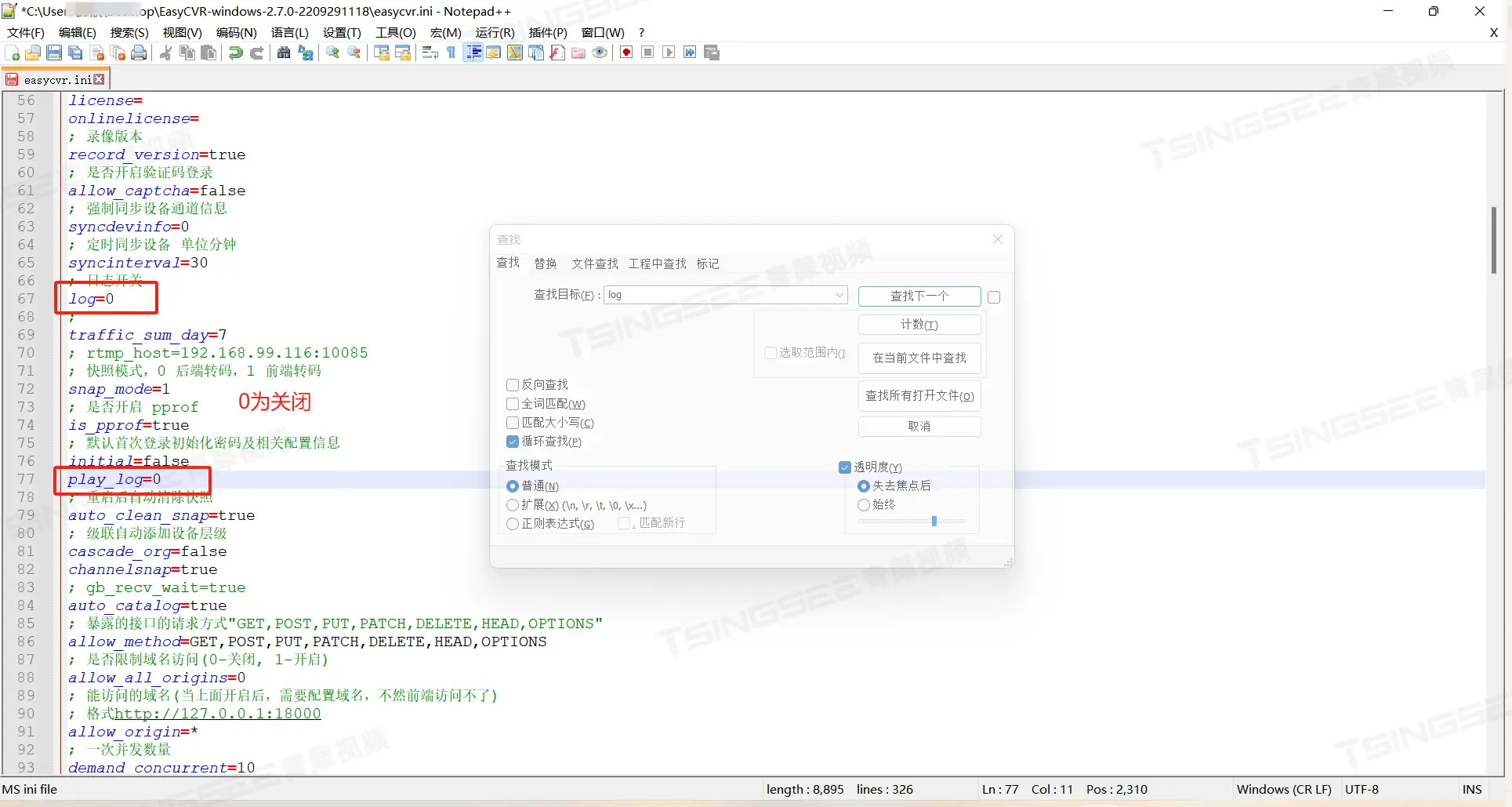Show all characters with pilcrow icon
The width and height of the screenshot is (1512, 807).
click(x=451, y=53)
